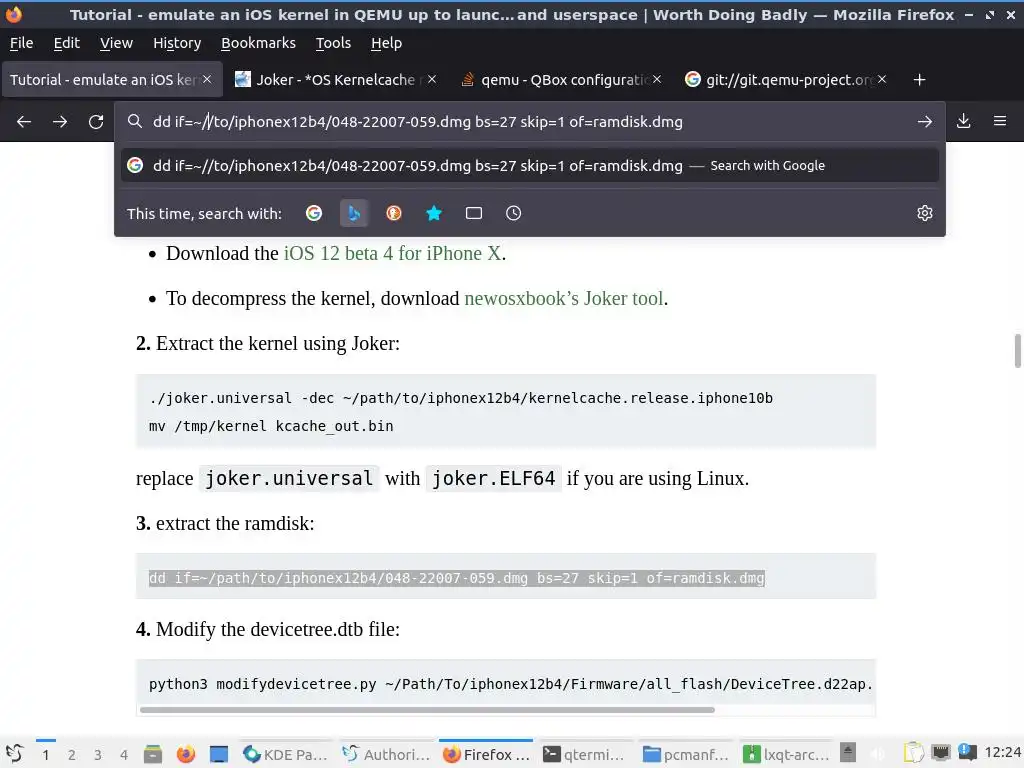This screenshot has height=768, width=1024.
Task: Click the show desktop icon in the taskbar
Action: tap(218, 754)
